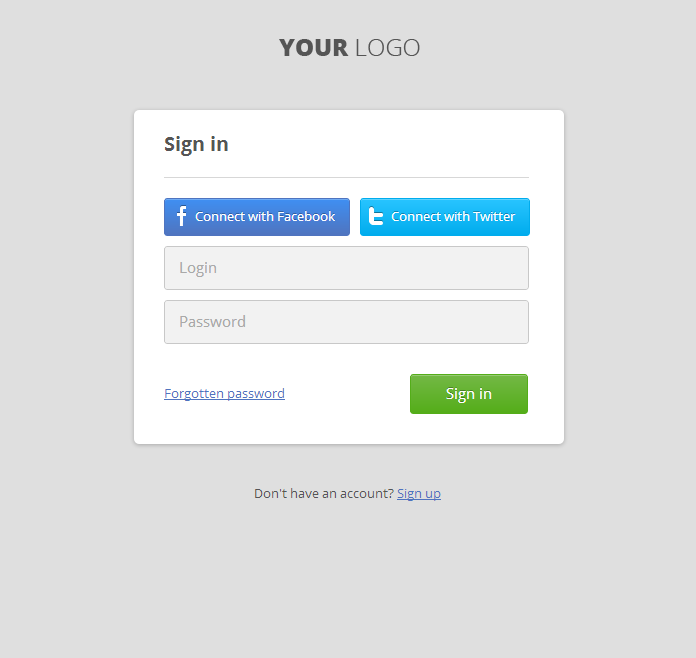The width and height of the screenshot is (696, 658).
Task: Click the Facebook "f" icon
Action: pyautogui.click(x=181, y=217)
